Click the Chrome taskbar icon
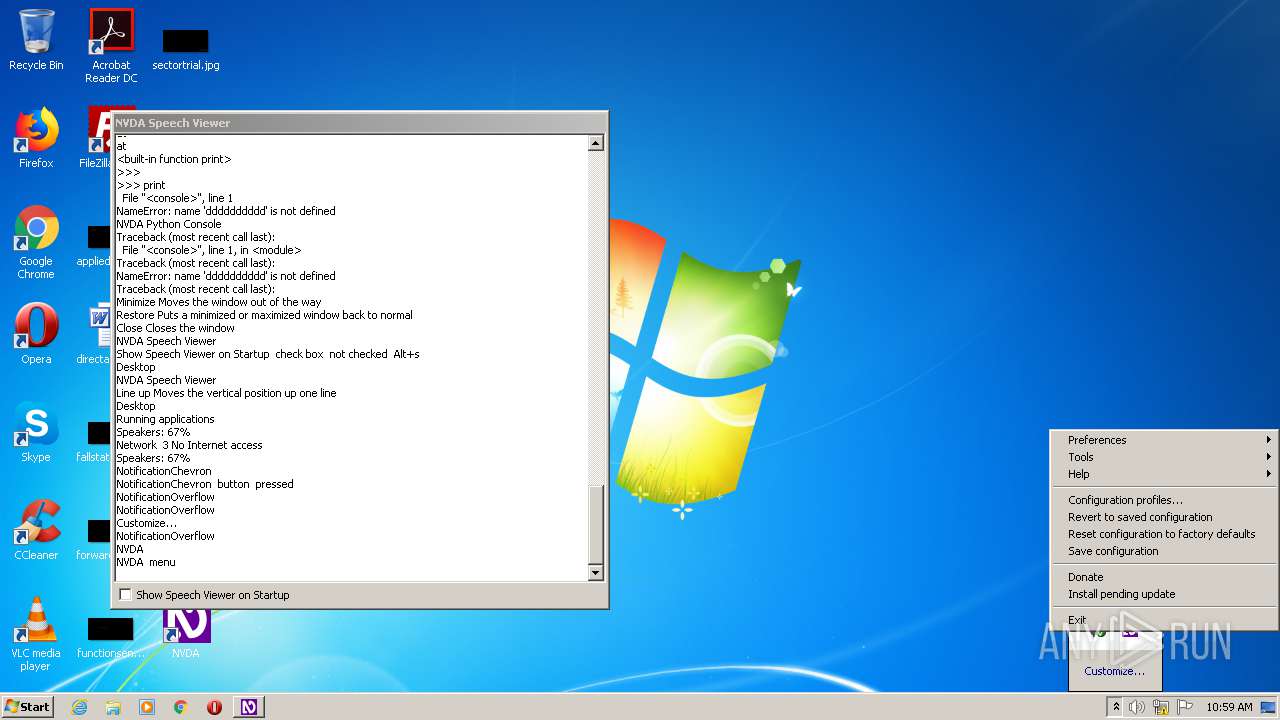The image size is (1280, 720). pos(181,707)
